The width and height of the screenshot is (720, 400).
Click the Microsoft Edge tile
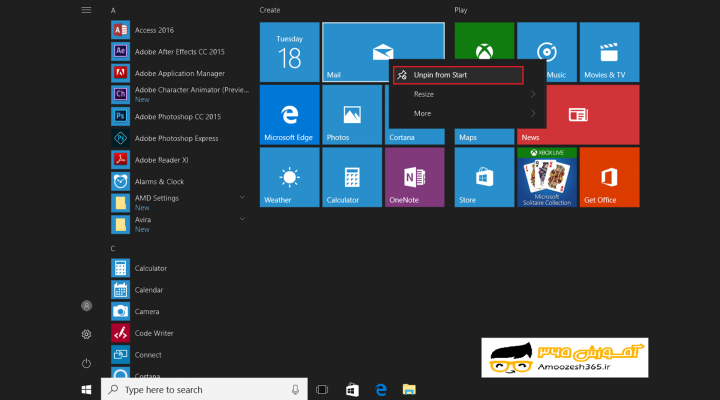[290, 115]
